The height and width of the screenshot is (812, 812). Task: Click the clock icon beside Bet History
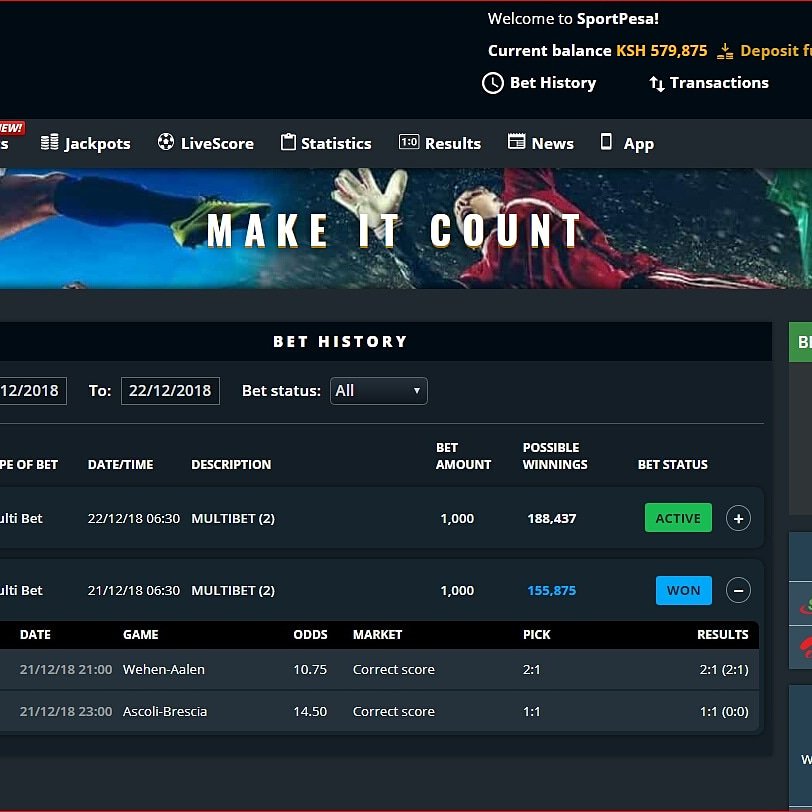[x=492, y=83]
